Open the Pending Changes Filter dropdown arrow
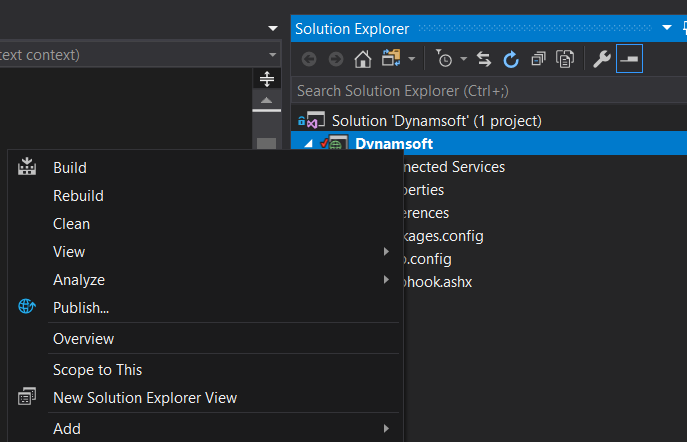 click(463, 60)
